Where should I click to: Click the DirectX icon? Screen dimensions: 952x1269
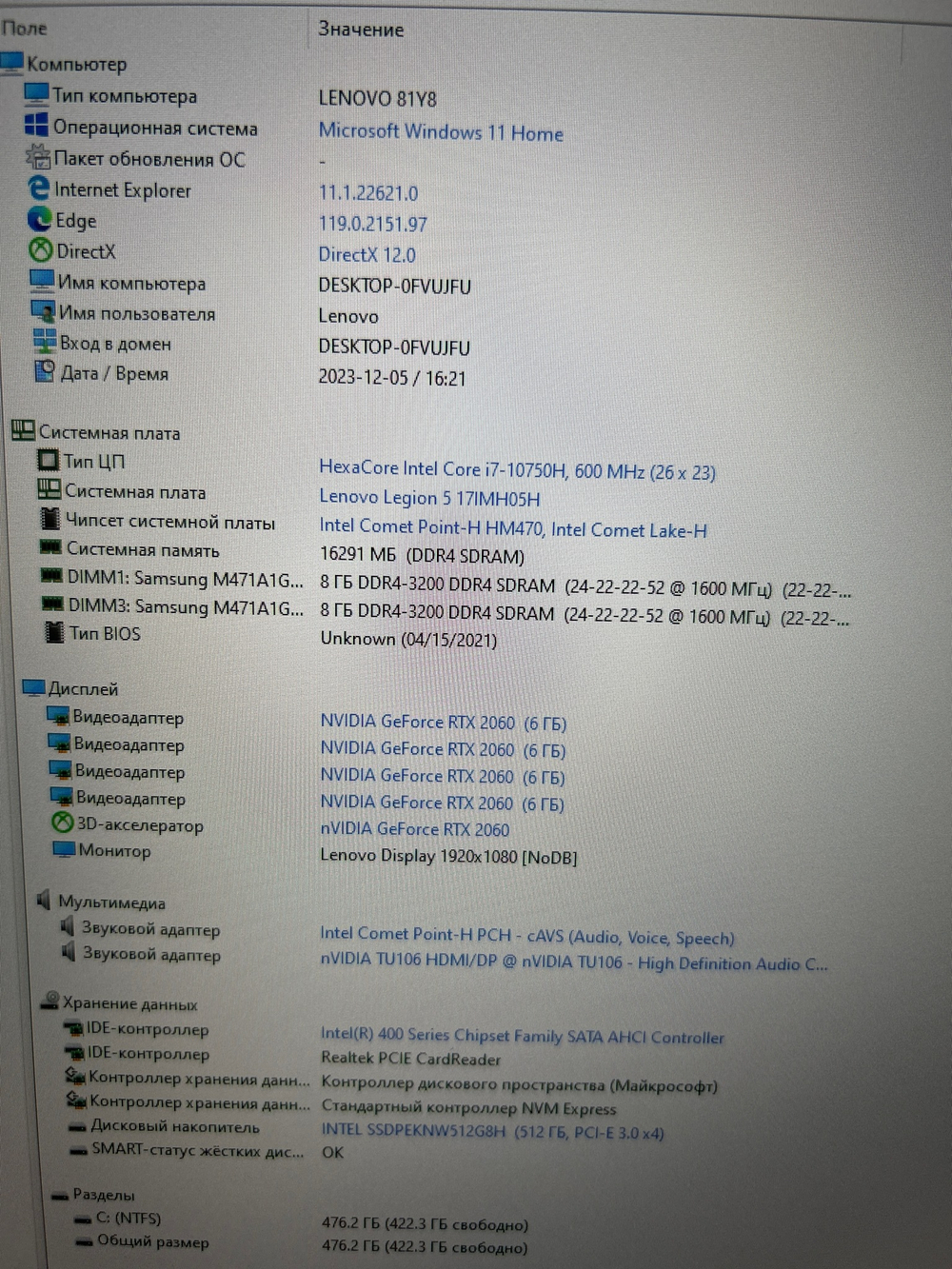click(40, 250)
